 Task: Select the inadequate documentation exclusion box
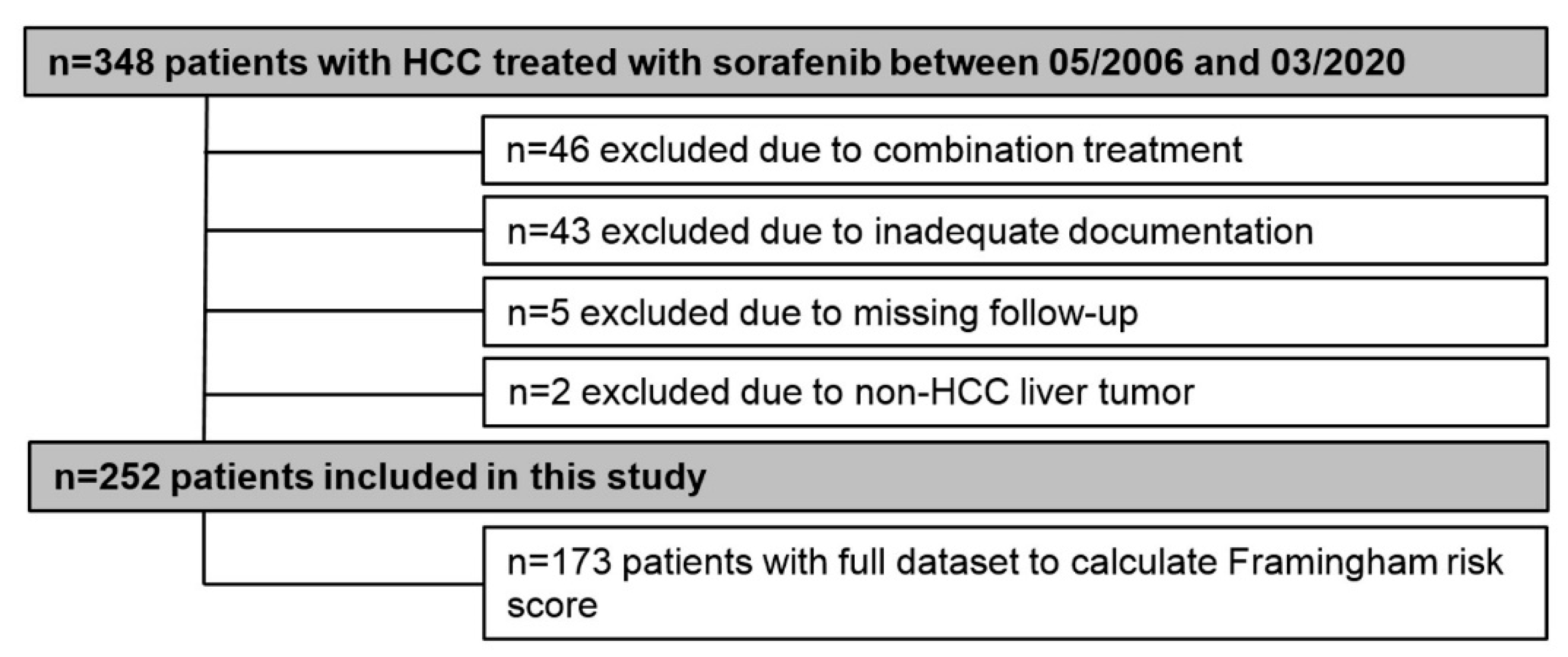pos(1014,231)
